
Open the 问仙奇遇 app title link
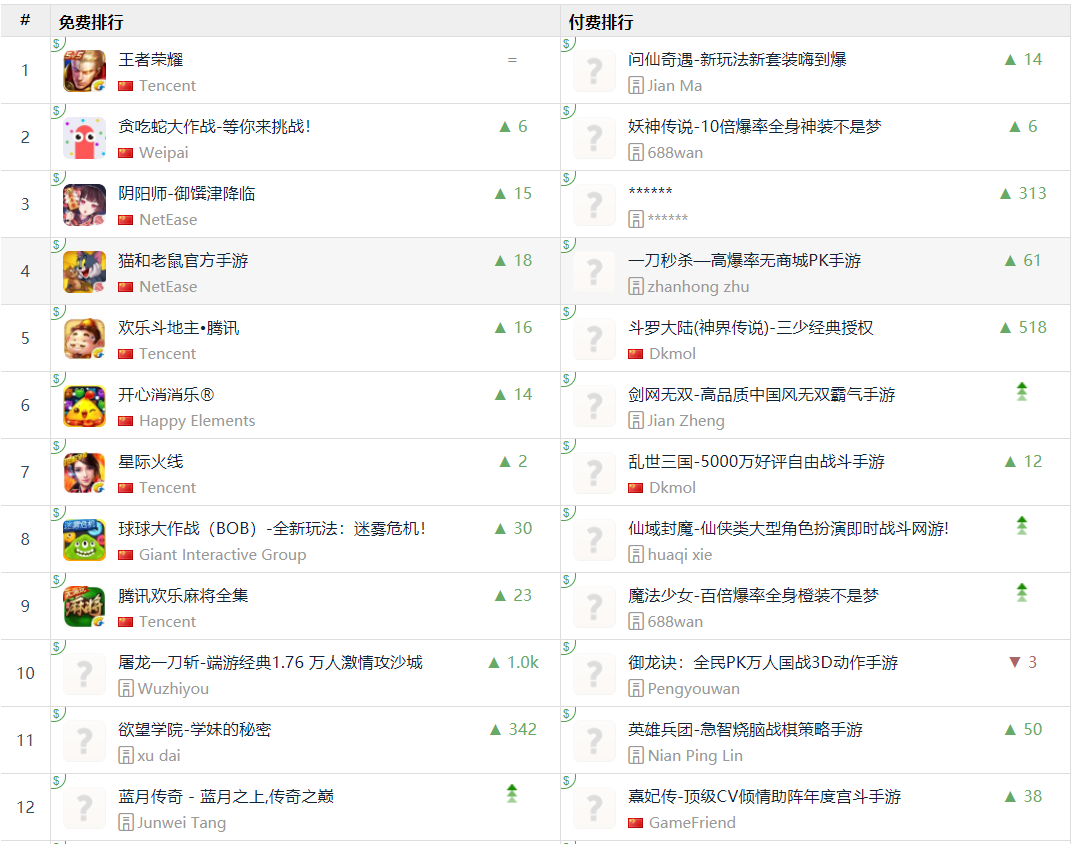click(x=737, y=60)
